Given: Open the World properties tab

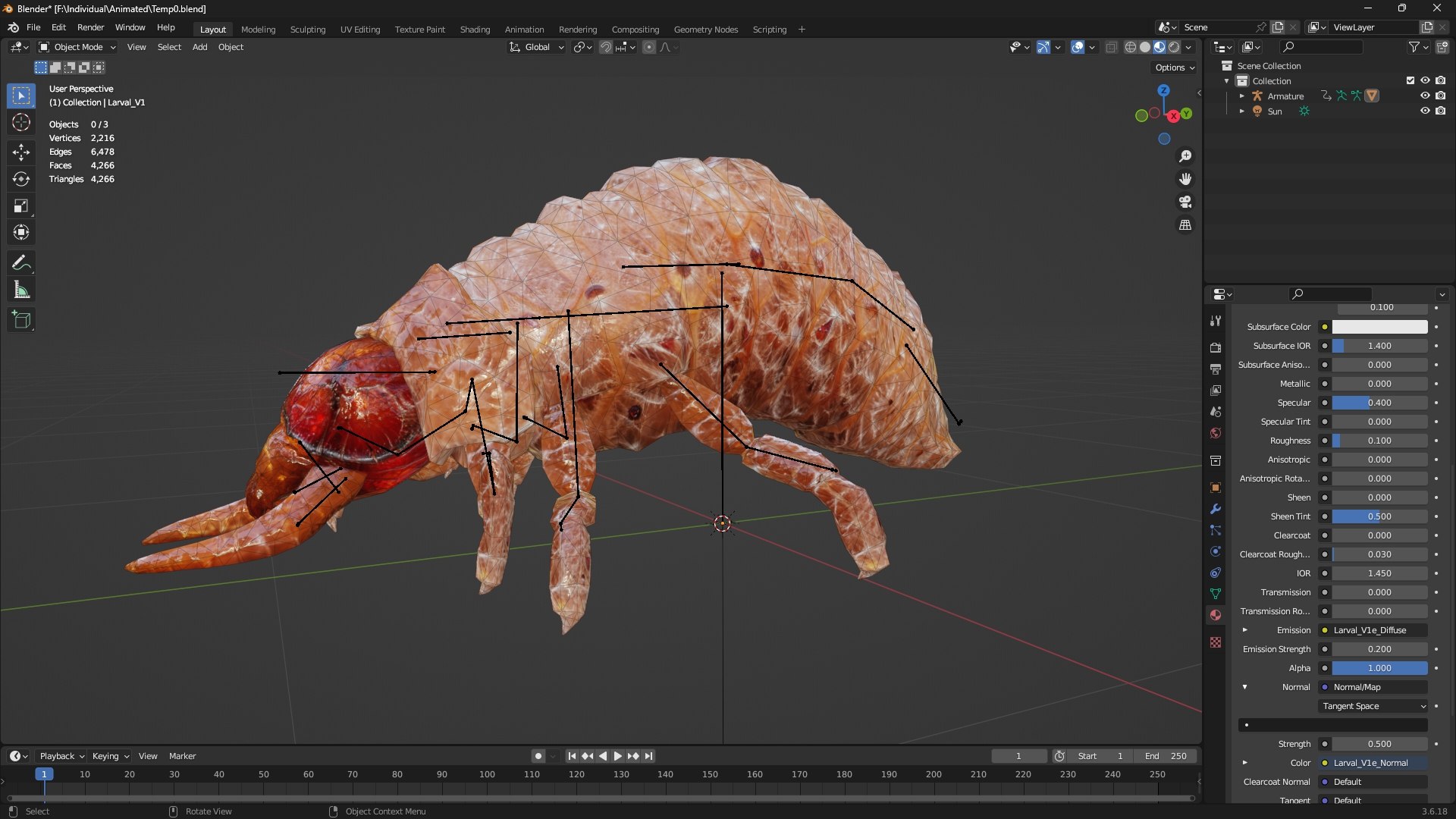Looking at the screenshot, I should tap(1216, 433).
